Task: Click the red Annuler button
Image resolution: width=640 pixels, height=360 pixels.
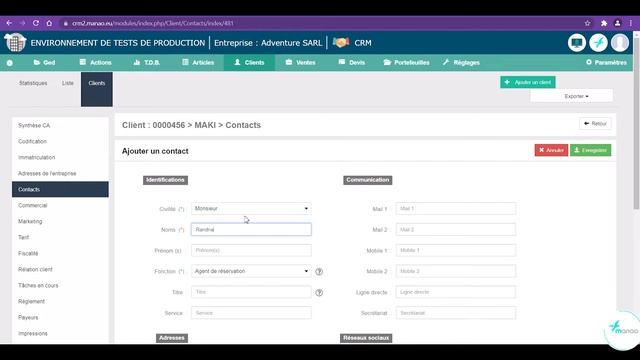Action: click(x=551, y=150)
